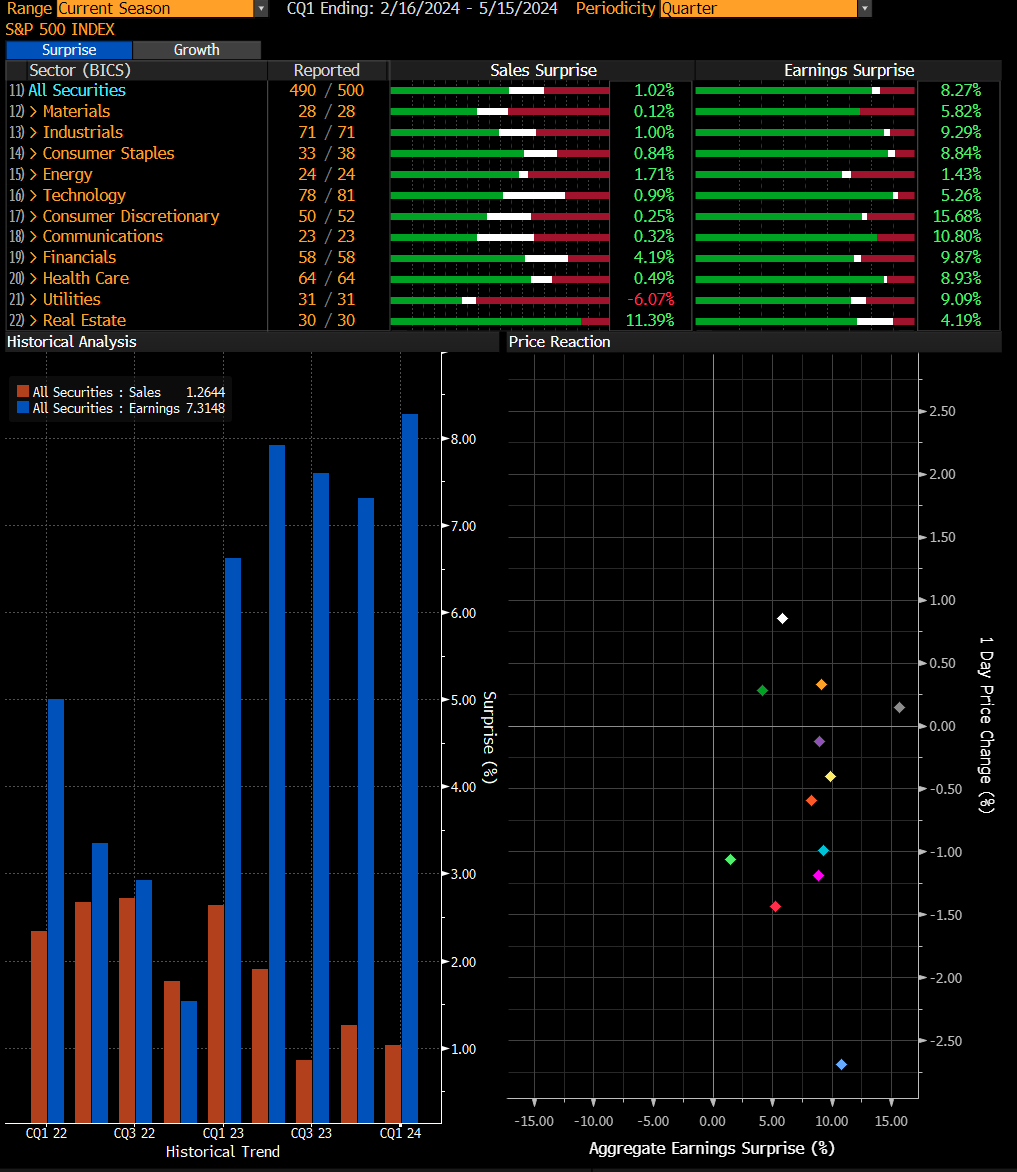Open the Utilities sector link
1017x1172 pixels.
pyautogui.click(x=72, y=299)
